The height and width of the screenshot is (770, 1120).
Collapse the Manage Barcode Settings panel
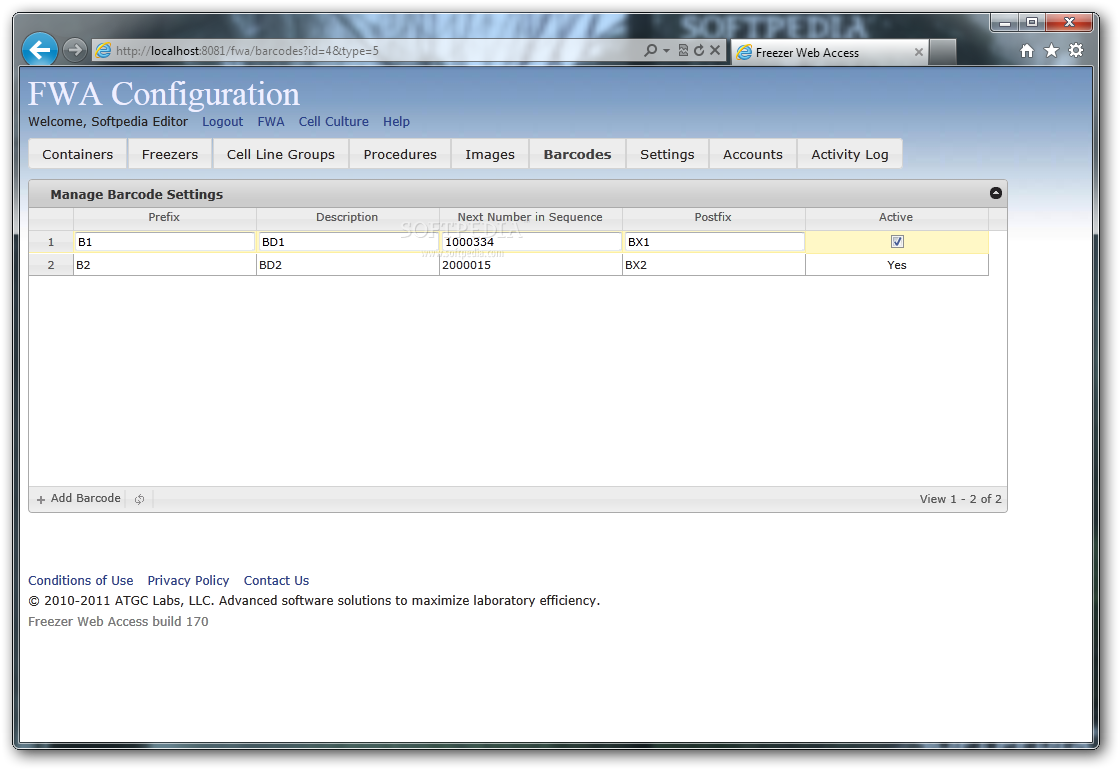(996, 193)
